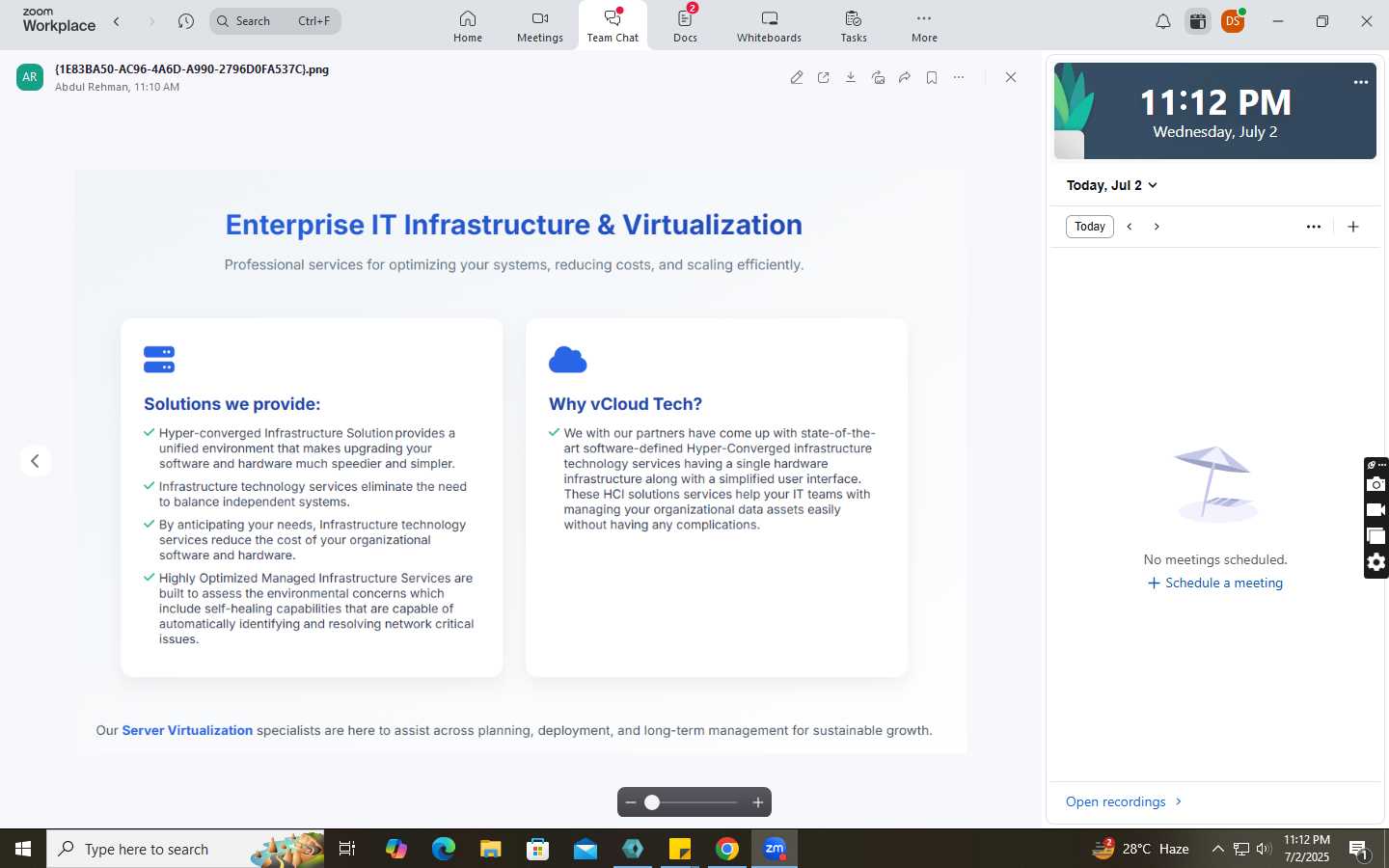
Task: Select the Team Chat tab
Action: (x=613, y=26)
